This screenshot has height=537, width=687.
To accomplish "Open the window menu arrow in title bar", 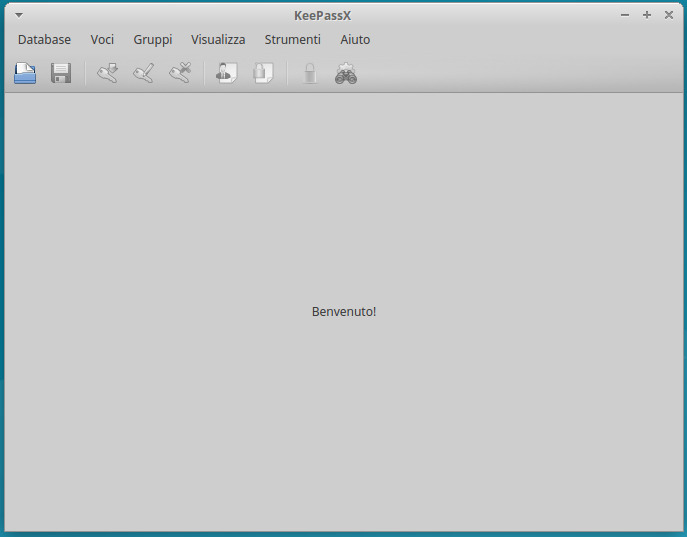I will click(19, 15).
